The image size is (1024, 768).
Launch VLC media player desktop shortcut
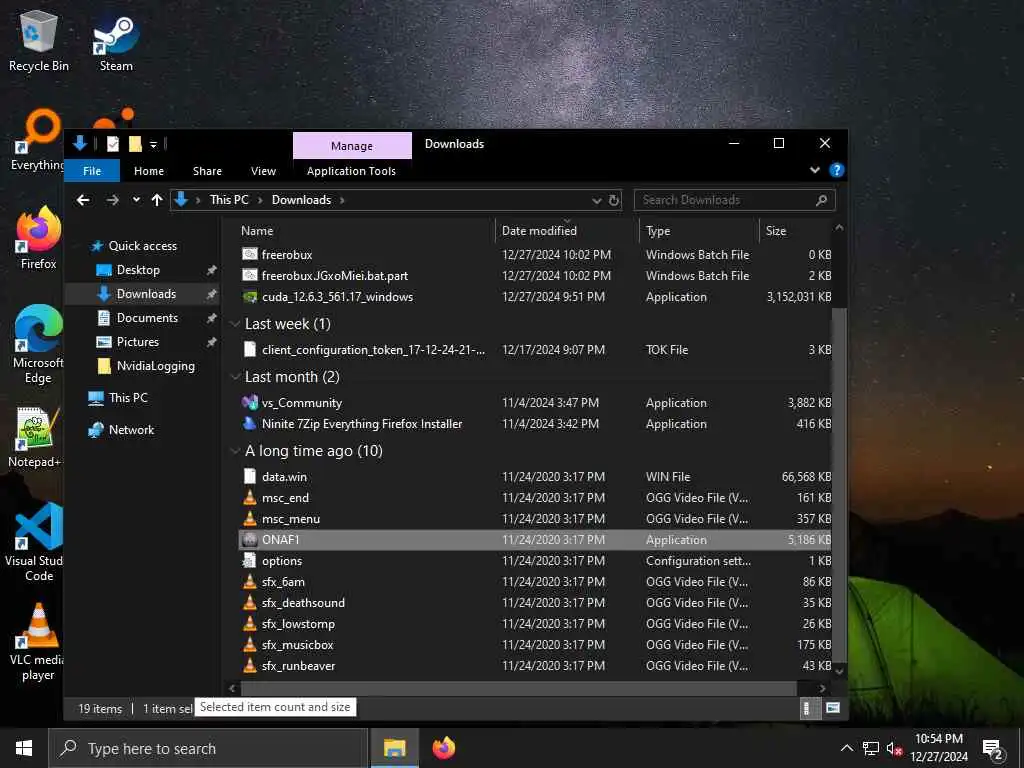39,643
